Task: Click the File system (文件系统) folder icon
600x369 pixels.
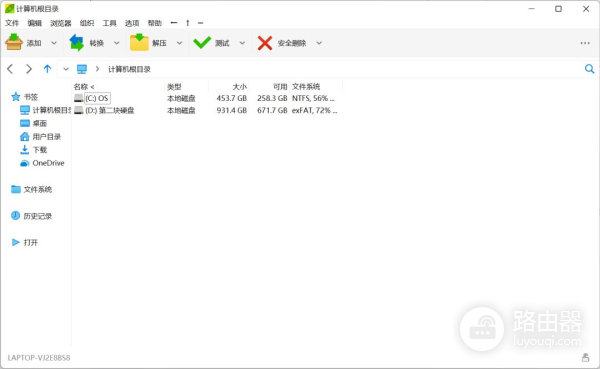Action: pos(16,189)
